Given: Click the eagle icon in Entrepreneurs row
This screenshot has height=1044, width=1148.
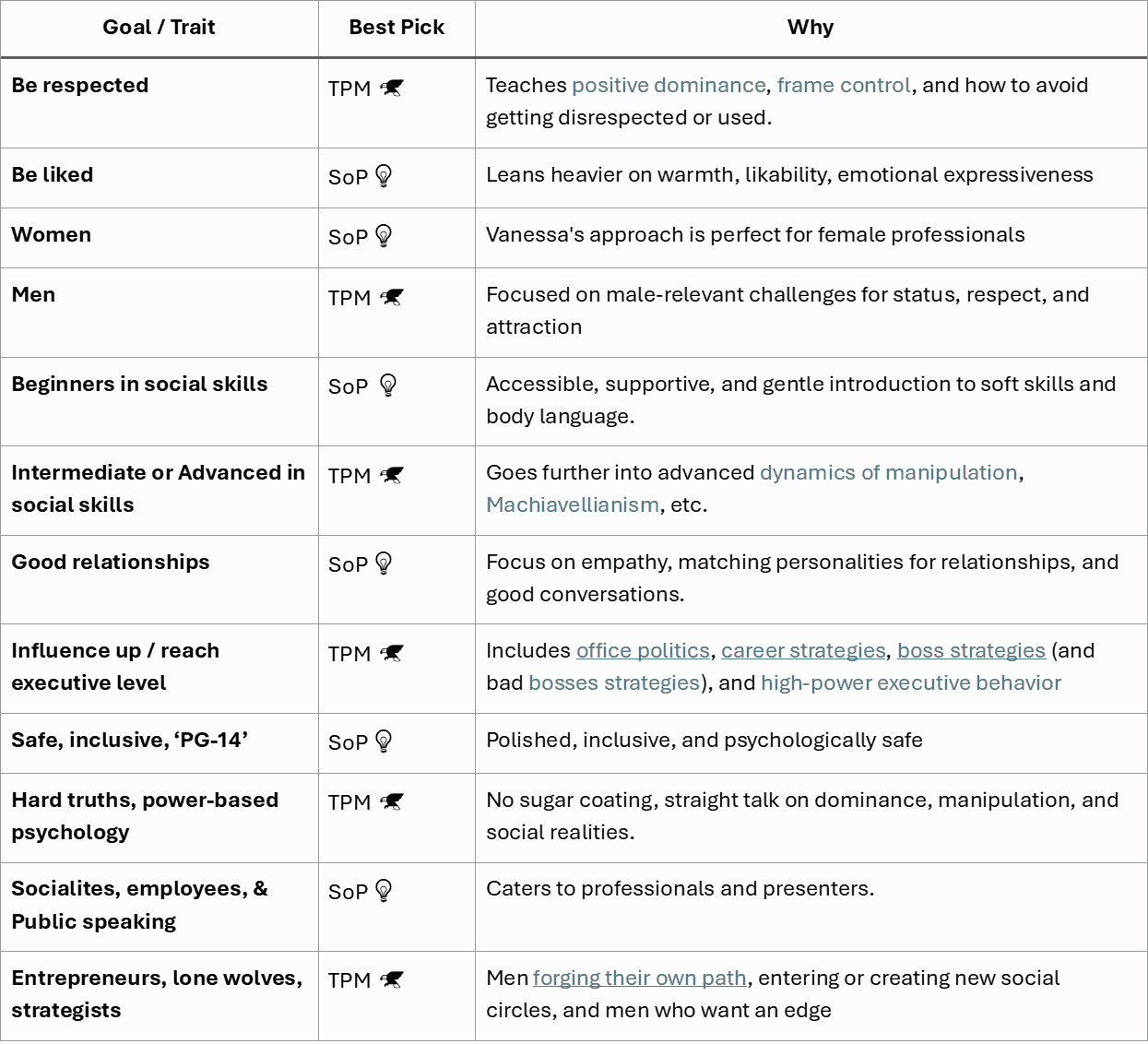Looking at the screenshot, I should pyautogui.click(x=392, y=980).
